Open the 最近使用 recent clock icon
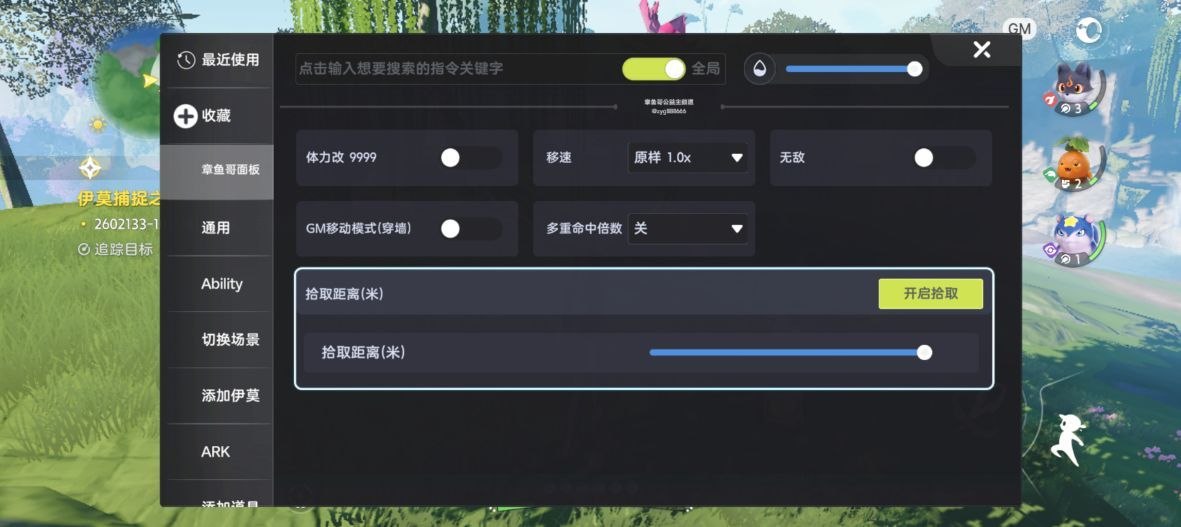The width and height of the screenshot is (1181, 527). 186,61
